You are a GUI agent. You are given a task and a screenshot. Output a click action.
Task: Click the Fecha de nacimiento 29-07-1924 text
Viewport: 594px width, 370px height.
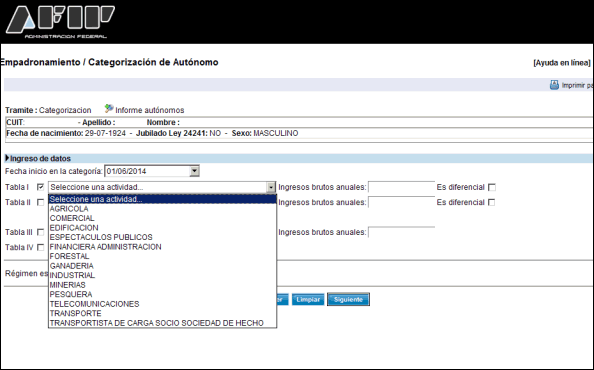66,133
